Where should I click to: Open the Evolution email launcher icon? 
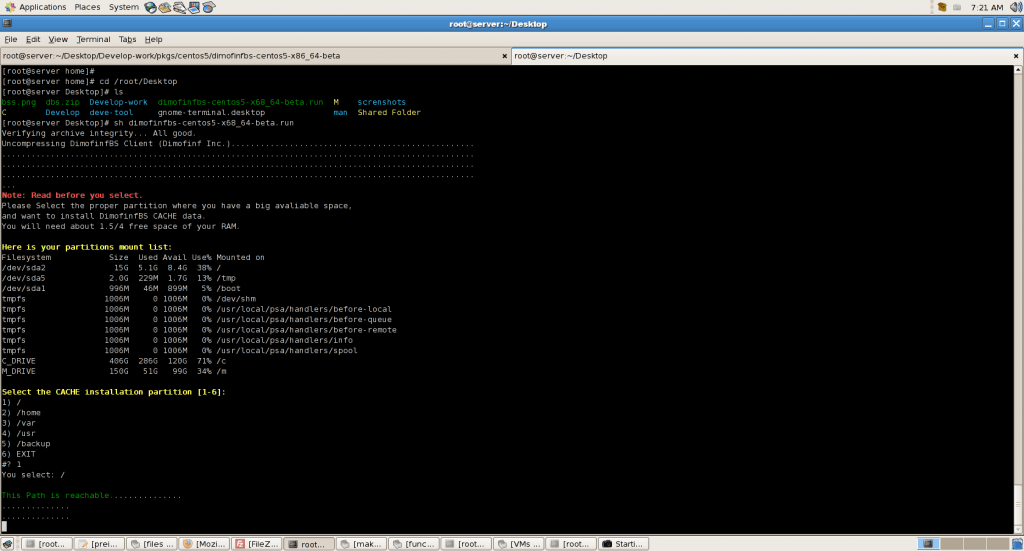click(165, 7)
